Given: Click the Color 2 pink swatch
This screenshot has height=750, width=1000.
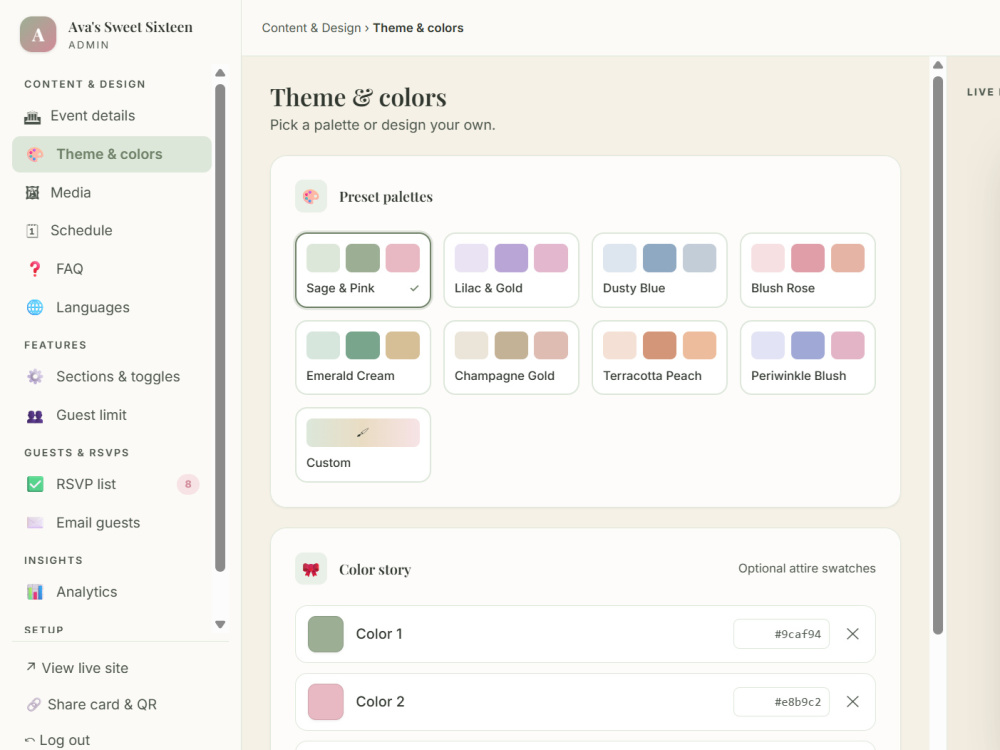Looking at the screenshot, I should click(x=326, y=702).
